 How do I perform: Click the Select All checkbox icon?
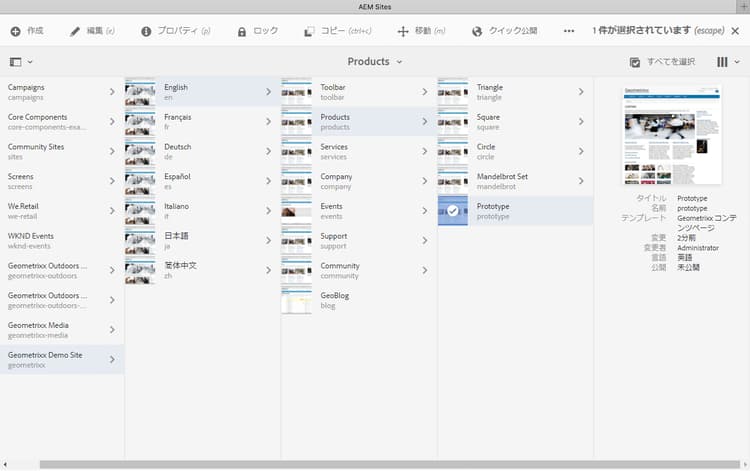[635, 62]
